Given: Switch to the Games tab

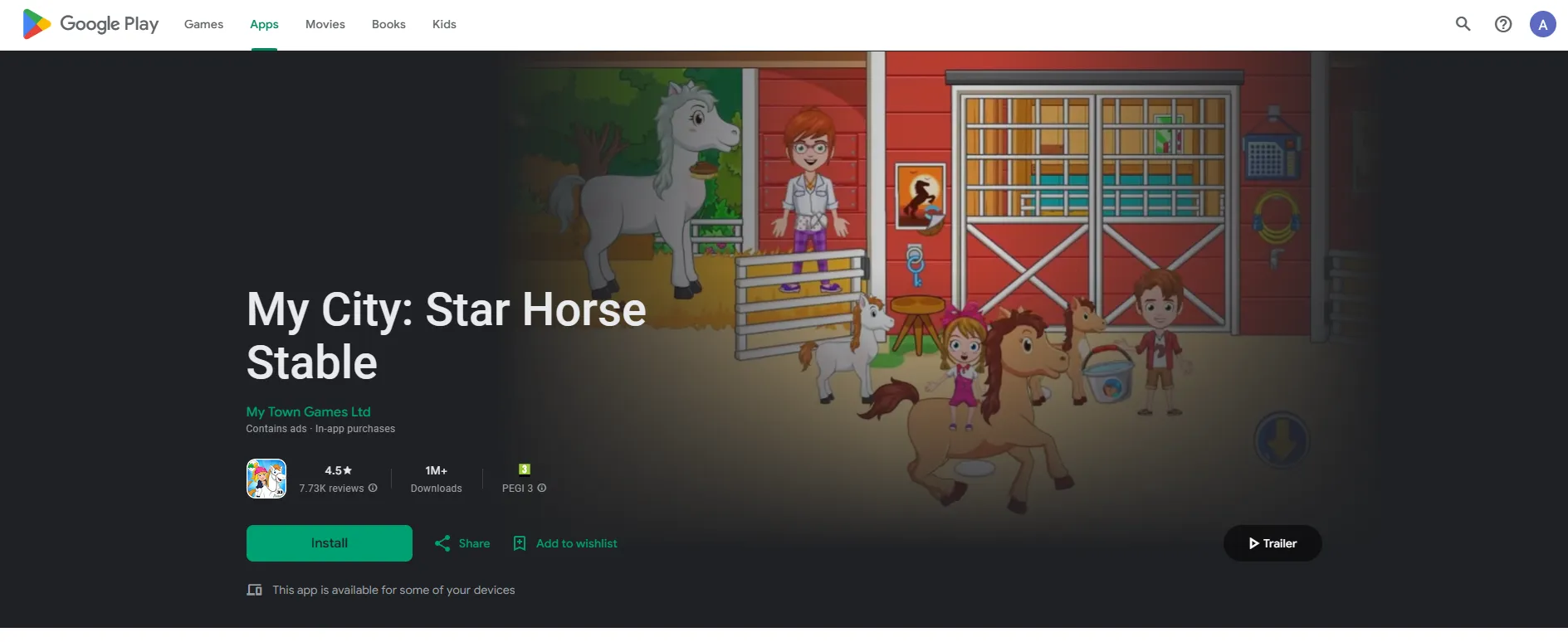Looking at the screenshot, I should [203, 24].
